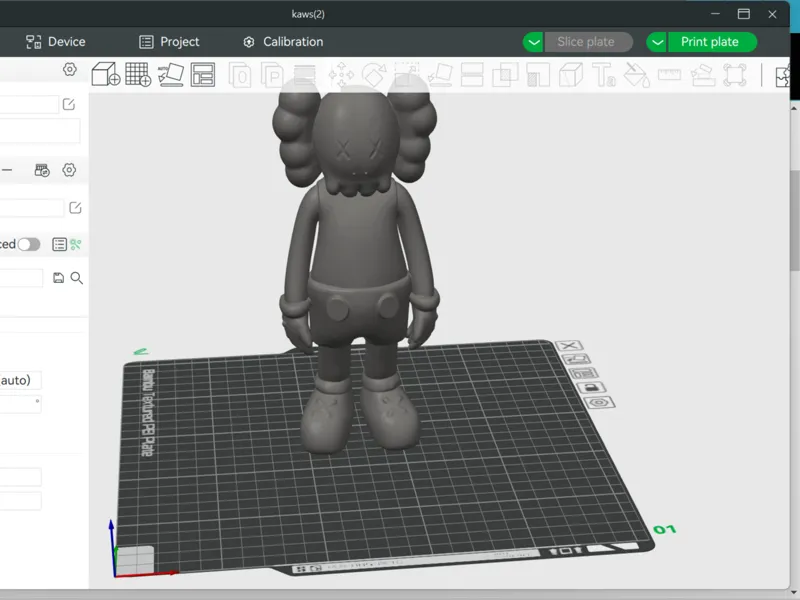The width and height of the screenshot is (800, 600).
Task: Open the Mesh boolean tool
Action: click(505, 76)
